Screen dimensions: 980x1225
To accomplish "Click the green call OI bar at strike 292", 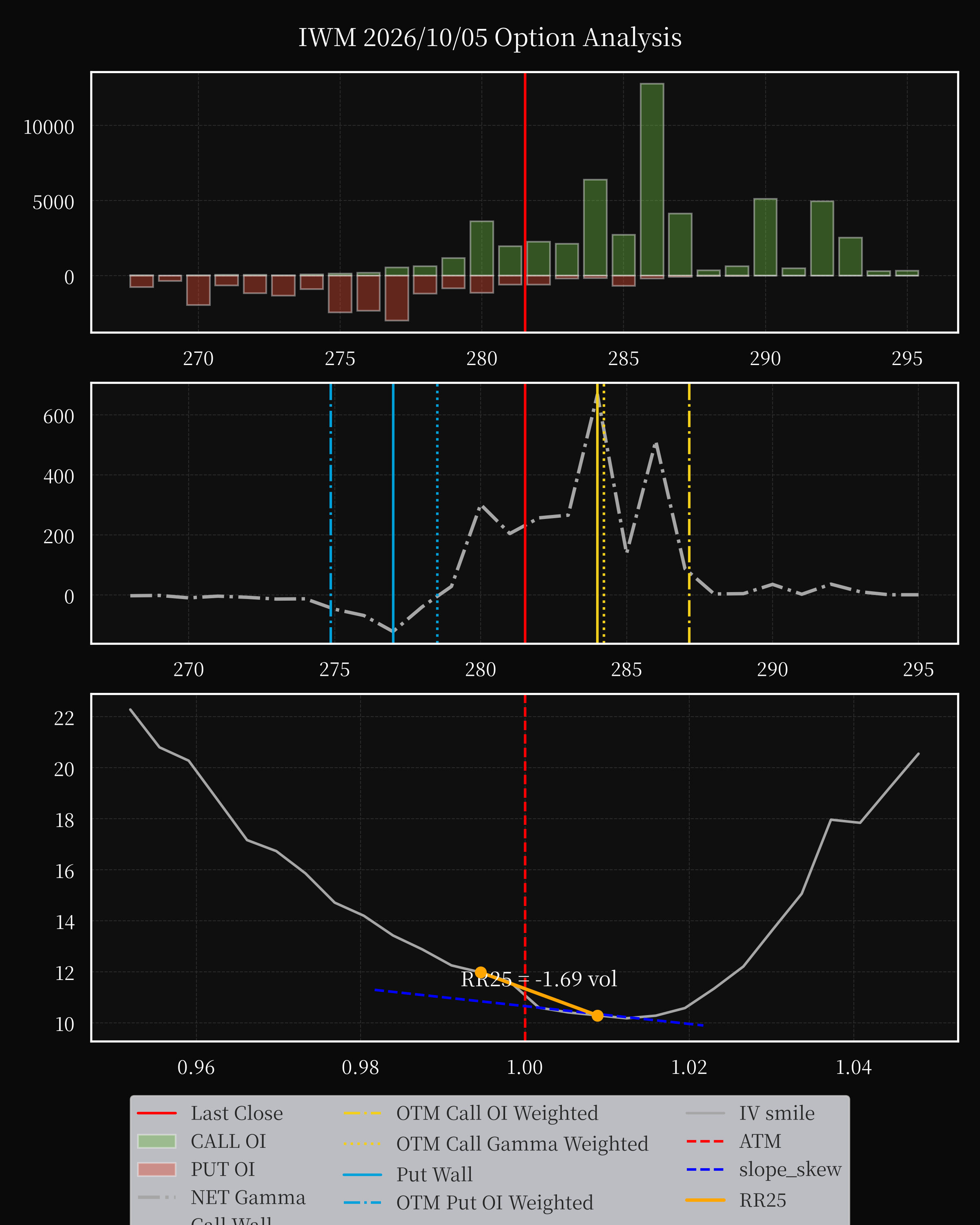I will coord(822,238).
